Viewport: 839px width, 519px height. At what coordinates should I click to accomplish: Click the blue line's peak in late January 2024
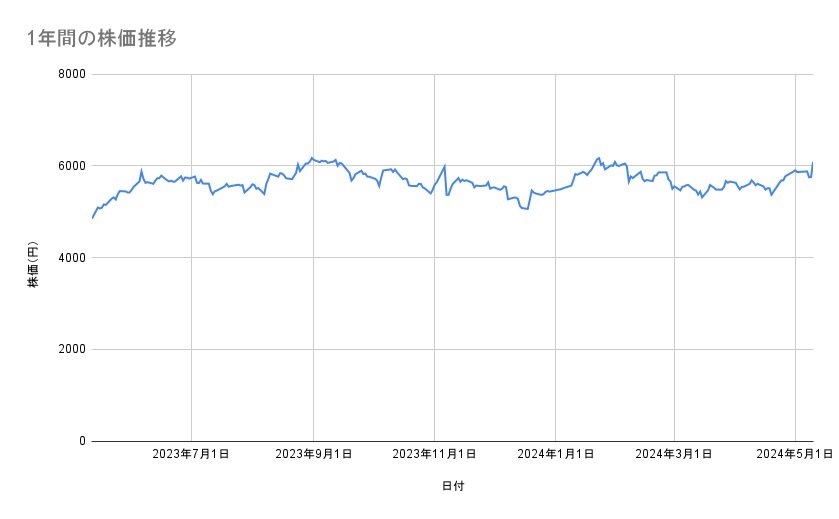(x=599, y=157)
